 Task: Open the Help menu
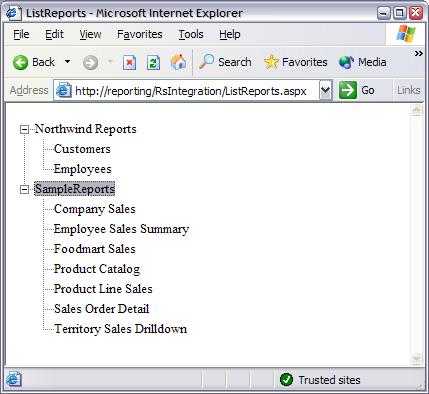[x=230, y=34]
